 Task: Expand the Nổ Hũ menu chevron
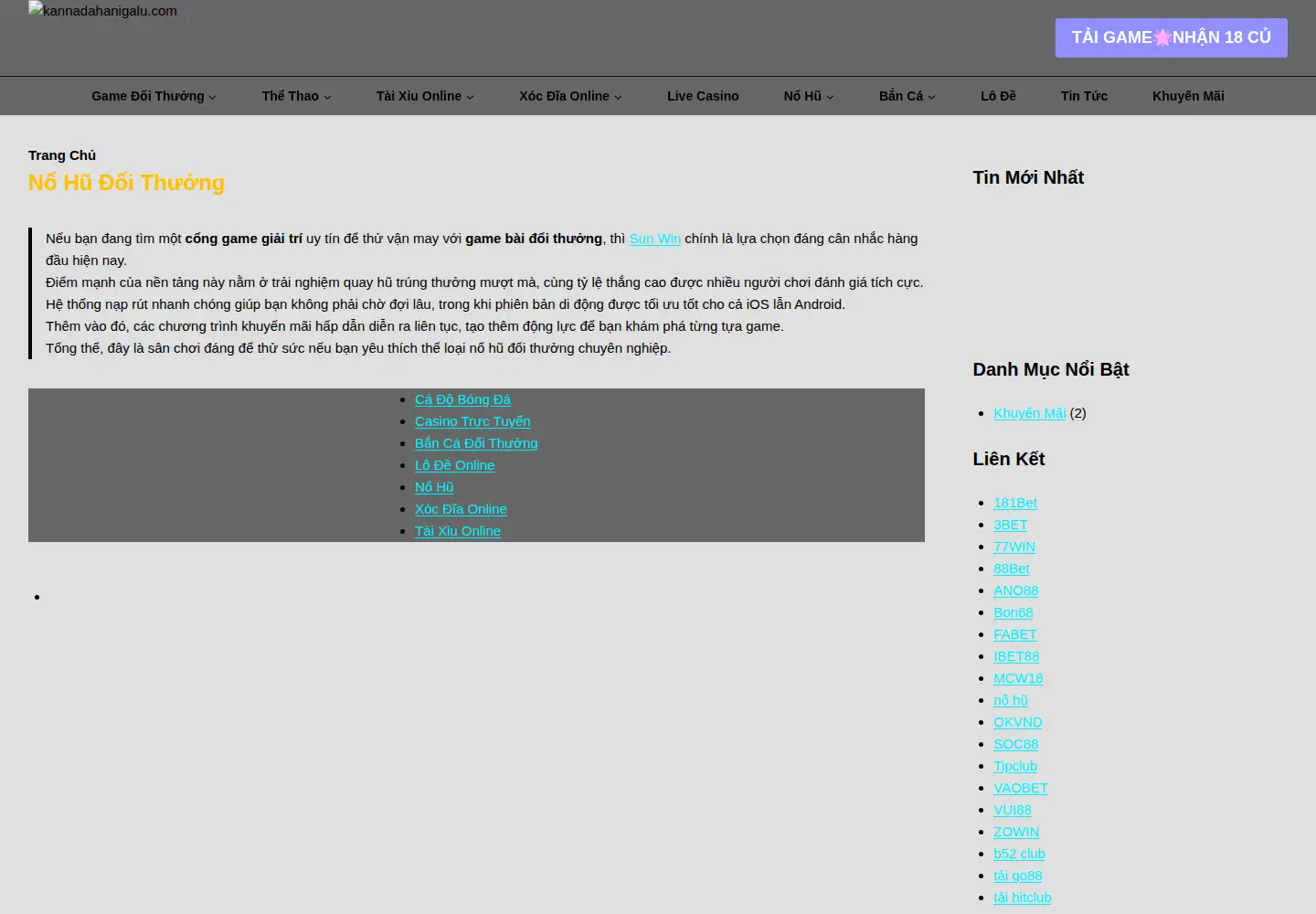[830, 97]
